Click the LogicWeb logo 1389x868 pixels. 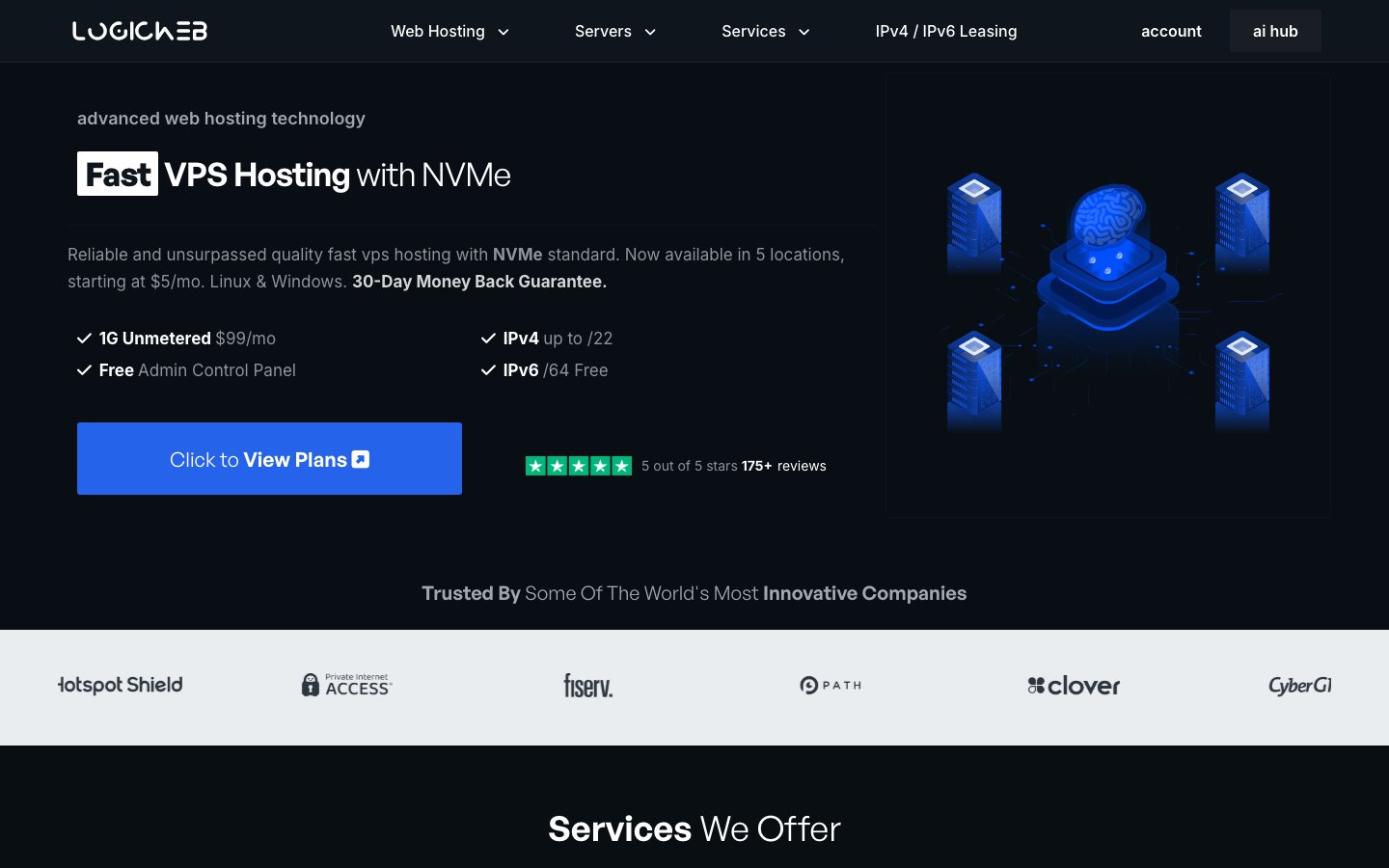(140, 31)
